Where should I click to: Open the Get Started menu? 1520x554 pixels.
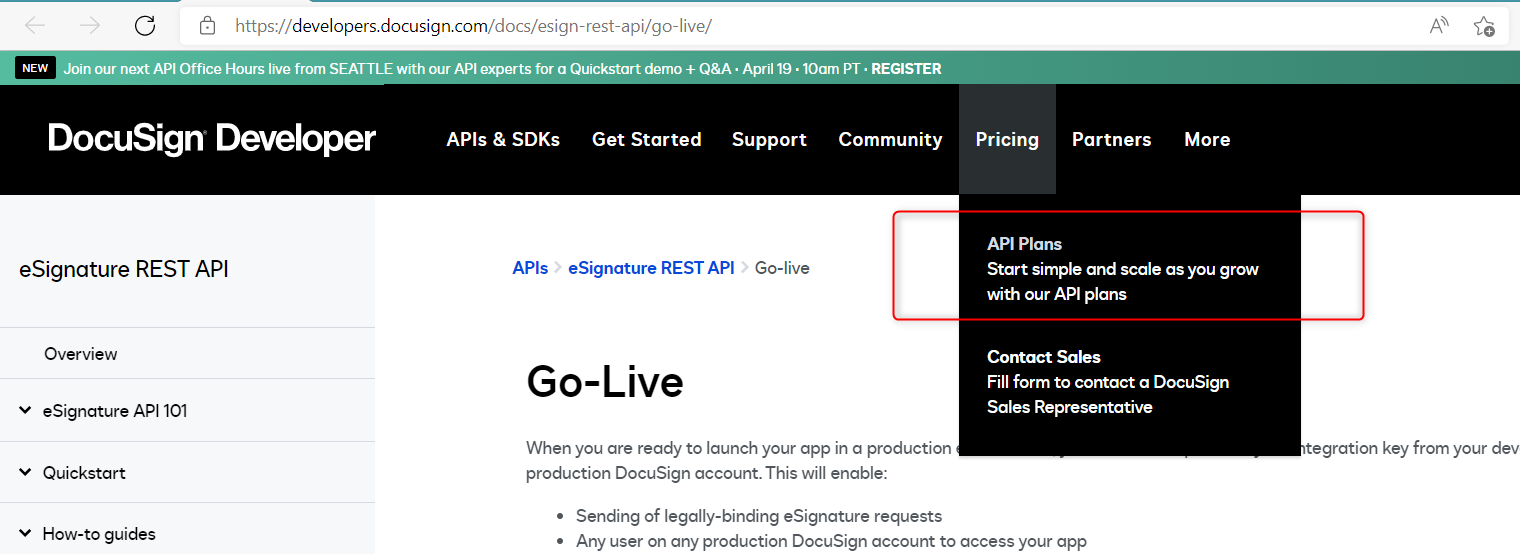point(646,139)
